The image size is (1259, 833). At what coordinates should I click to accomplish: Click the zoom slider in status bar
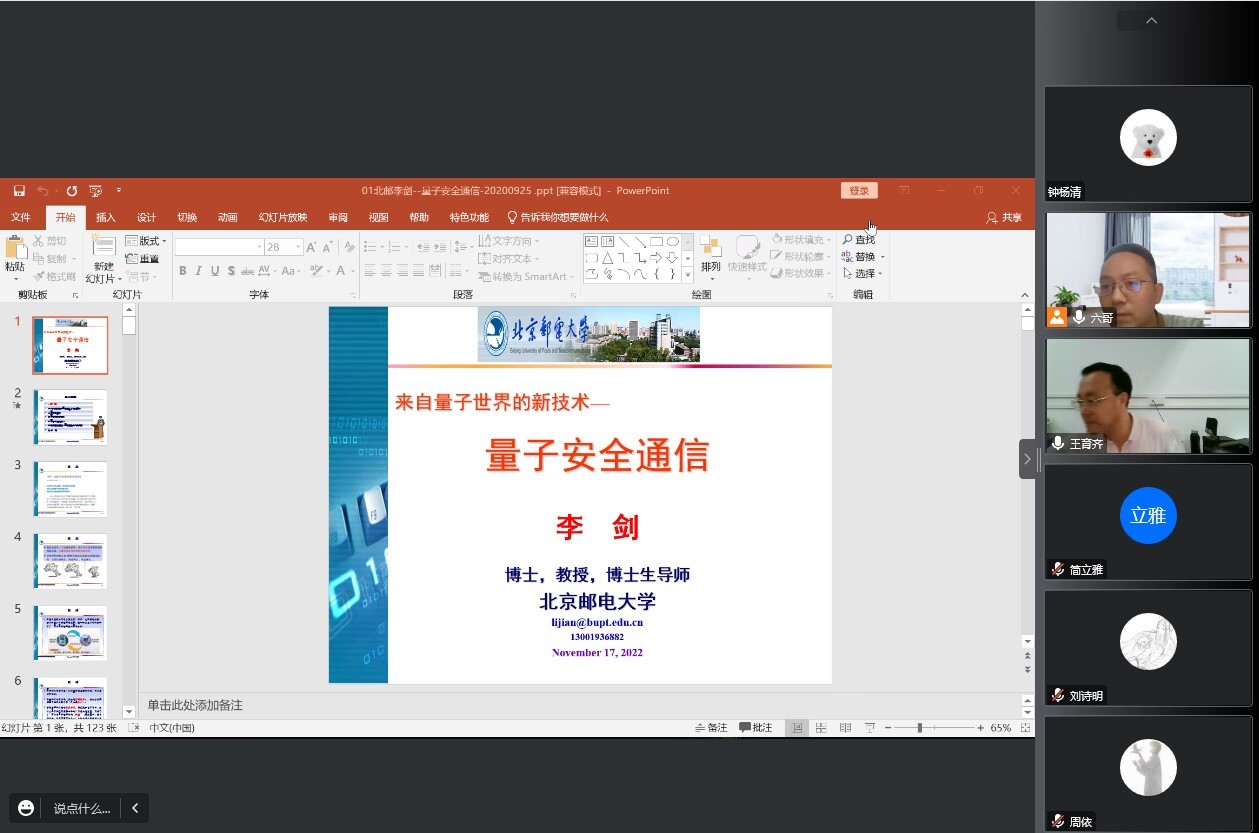[x=919, y=728]
